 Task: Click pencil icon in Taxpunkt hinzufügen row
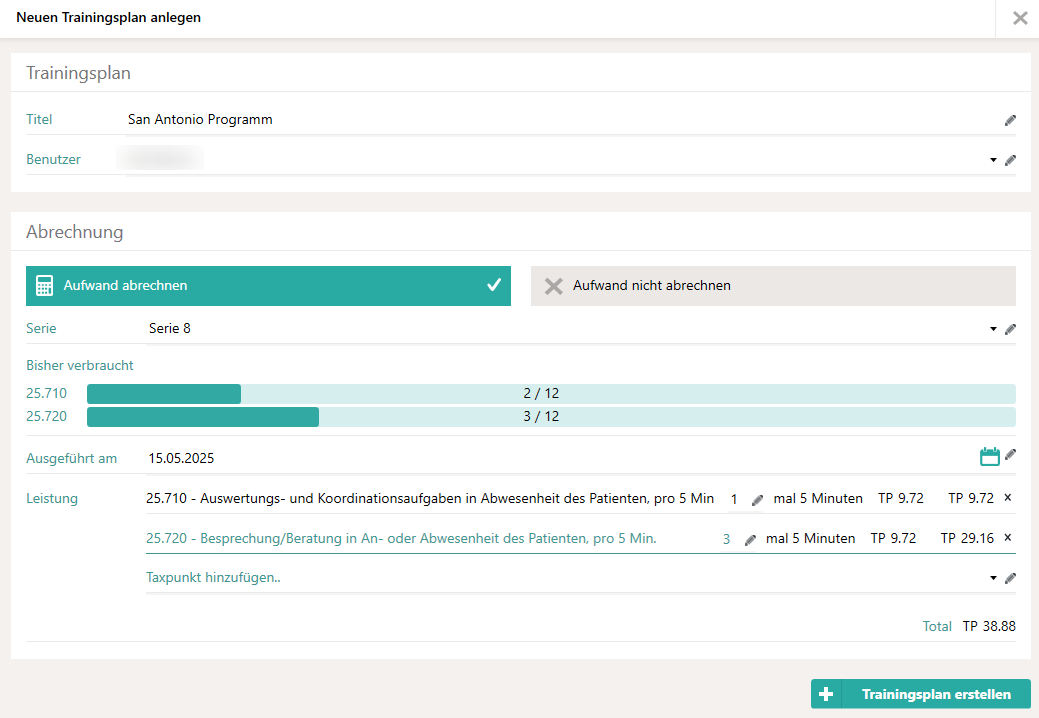(1010, 578)
